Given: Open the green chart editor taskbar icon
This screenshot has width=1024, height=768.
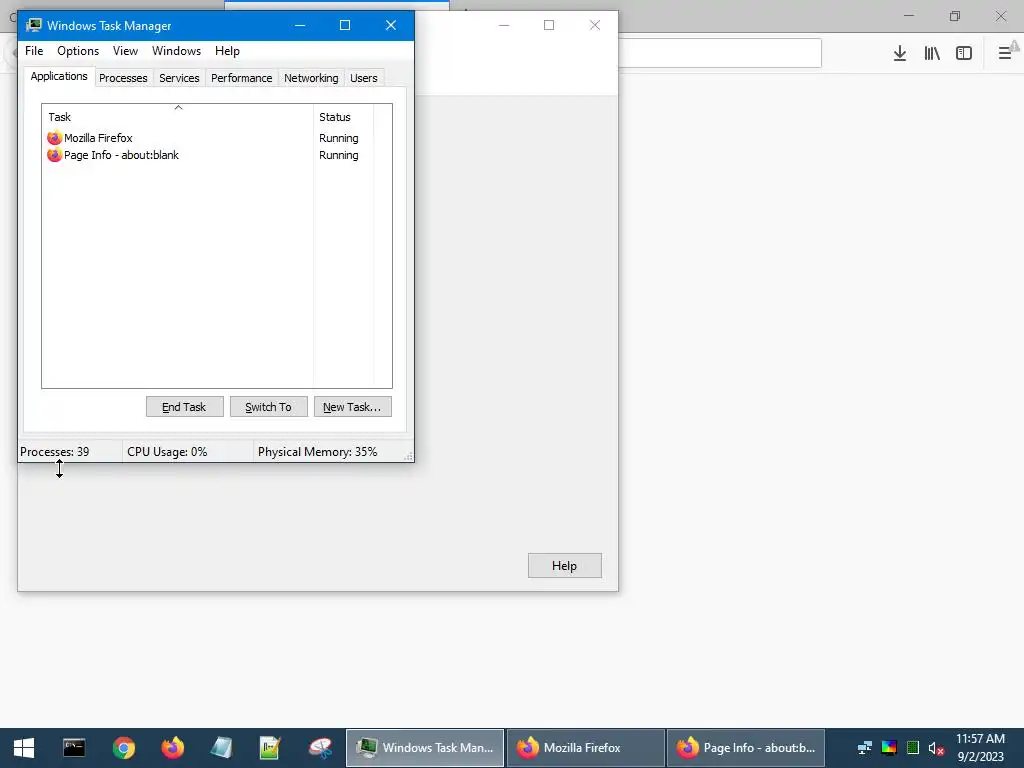Looking at the screenshot, I should 270,748.
